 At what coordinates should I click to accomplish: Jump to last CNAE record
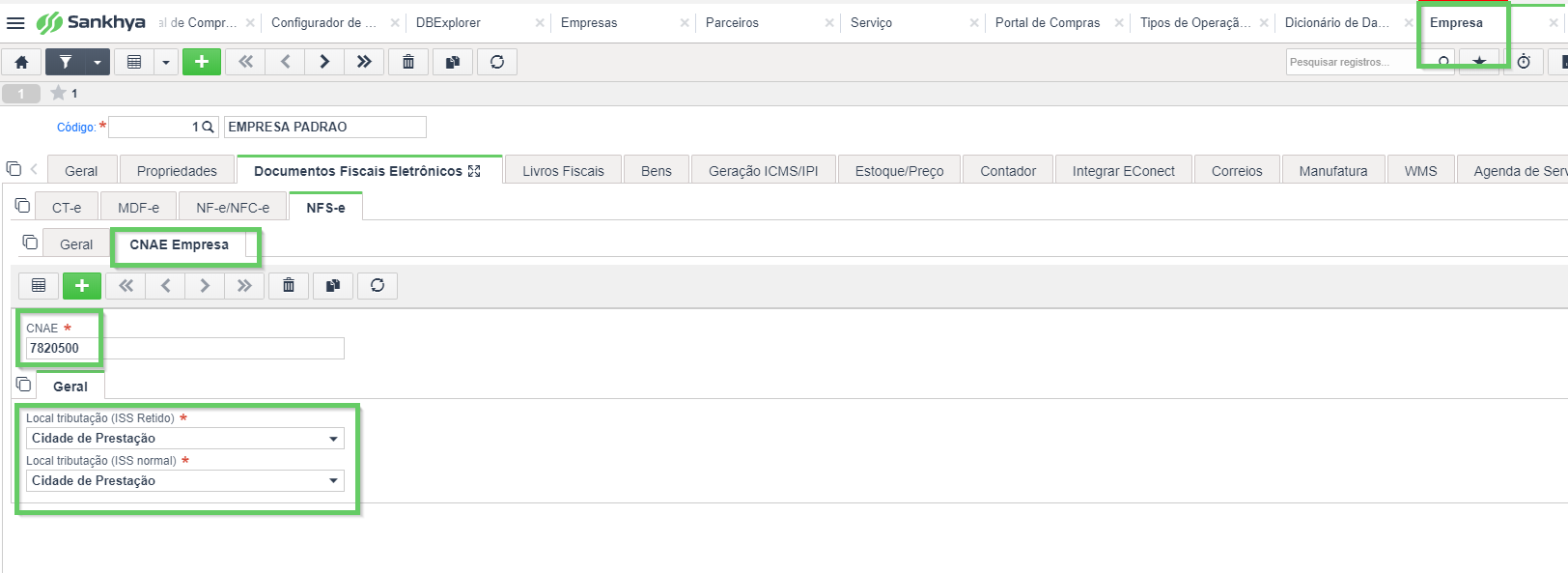(x=244, y=285)
